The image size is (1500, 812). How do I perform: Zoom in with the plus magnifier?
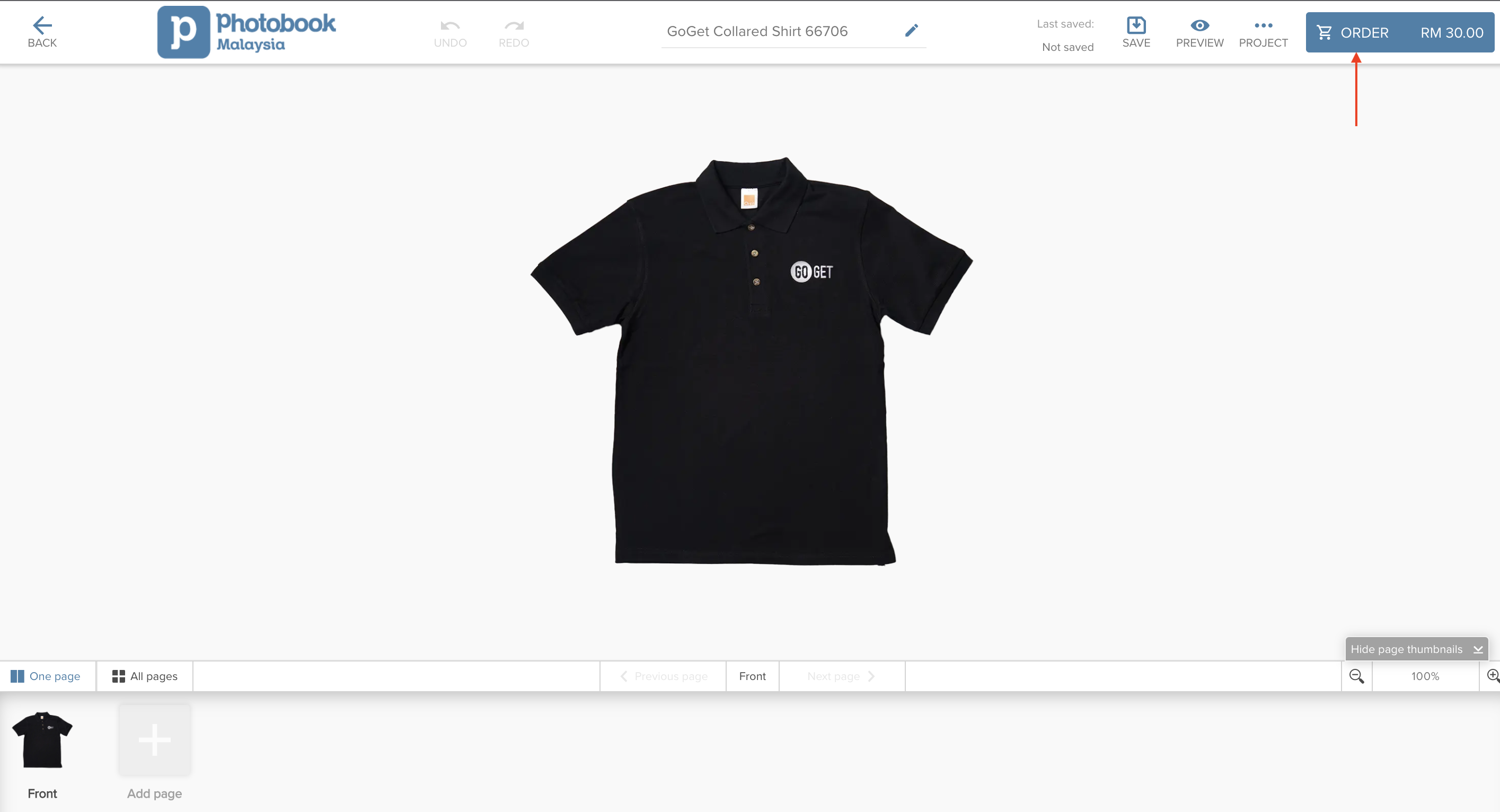[x=1493, y=676]
